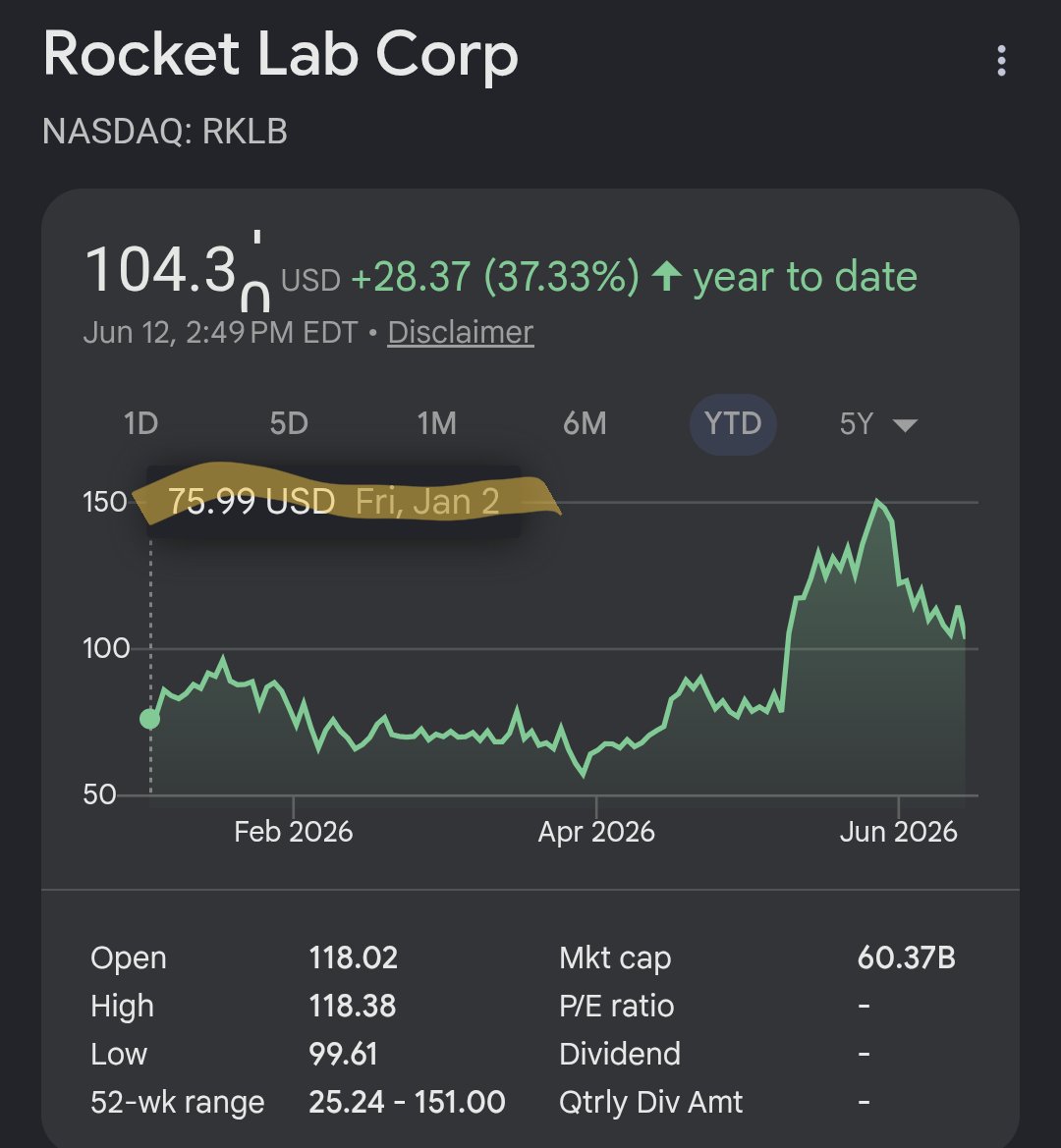Switch chart to 1D range
This screenshot has height=1148, width=1061.
point(140,424)
